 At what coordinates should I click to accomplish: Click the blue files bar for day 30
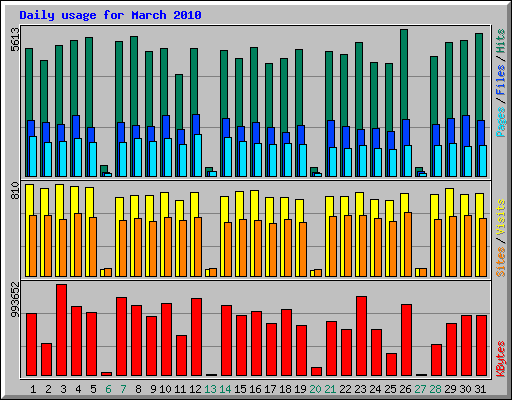click(466, 131)
